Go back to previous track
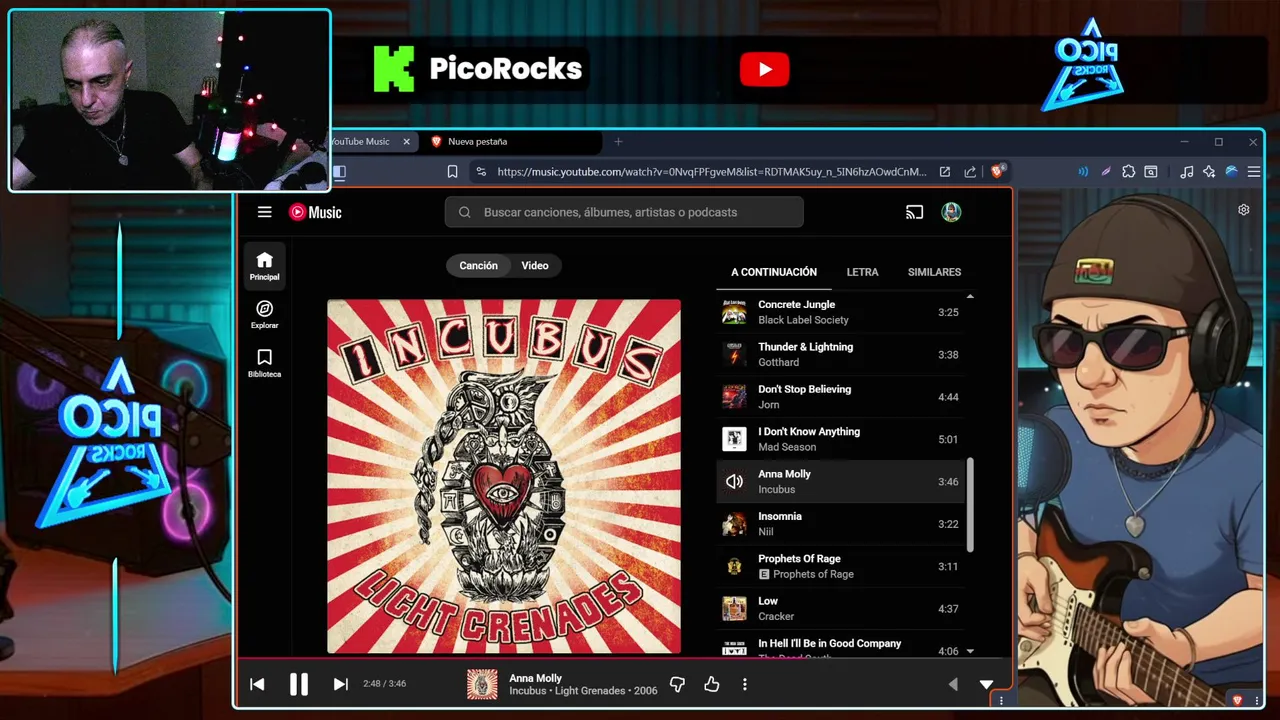Viewport: 1280px width, 720px height. pos(257,684)
